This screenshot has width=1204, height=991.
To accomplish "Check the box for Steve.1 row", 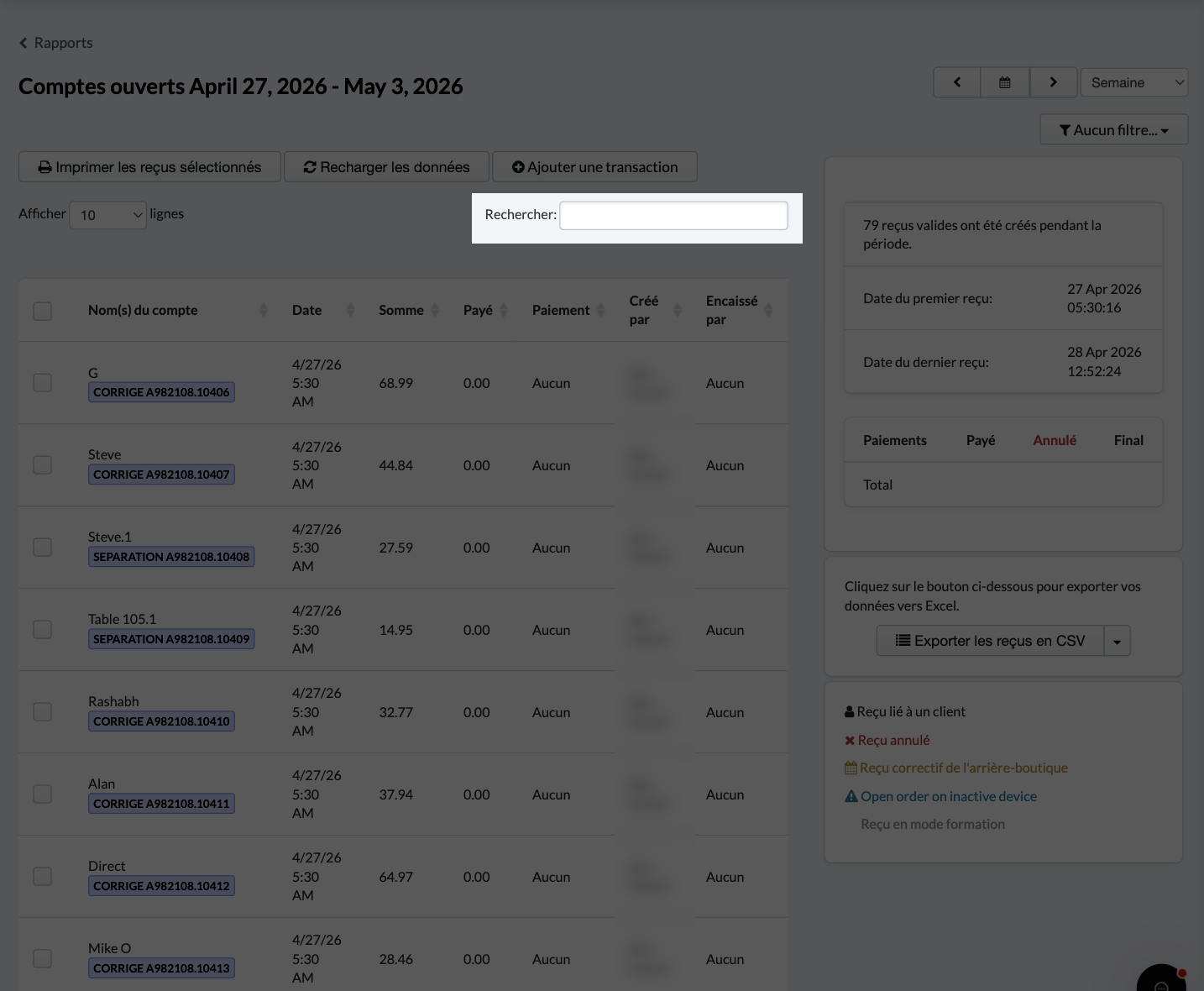I will 42,548.
